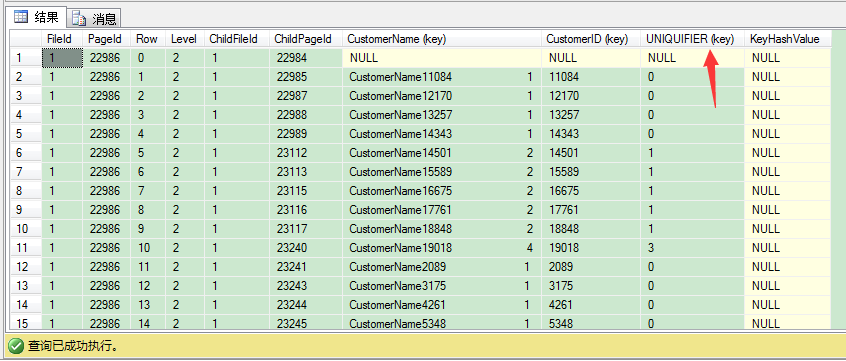Click the Row cell with value 10
This screenshot has height=361, width=846.
[x=148, y=248]
